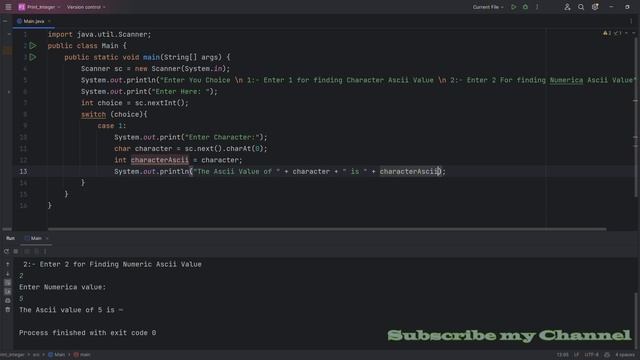Open the Current File run configuration dropdown
The height and width of the screenshot is (360, 640).
[488, 7]
